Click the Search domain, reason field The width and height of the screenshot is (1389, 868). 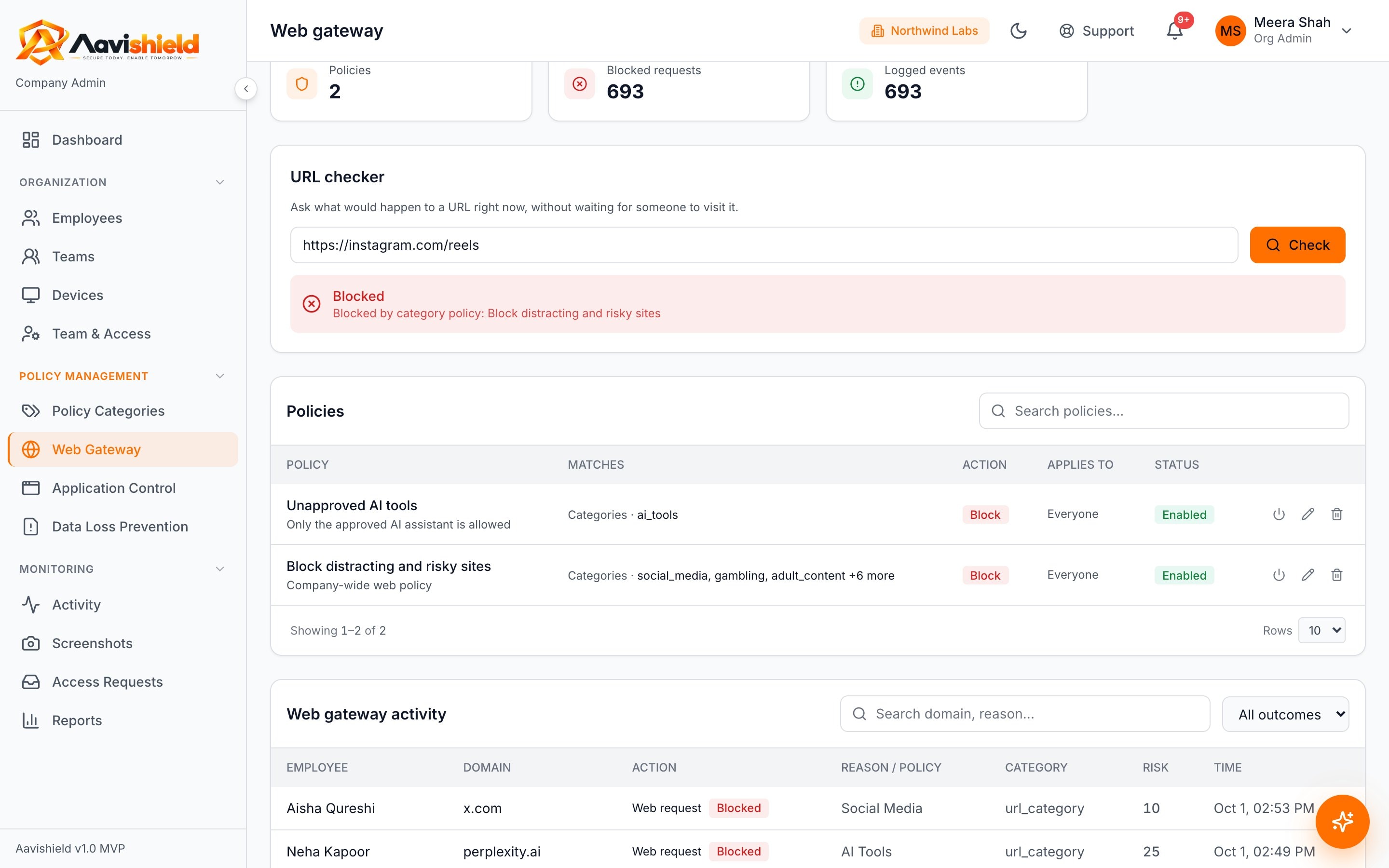tap(1025, 714)
